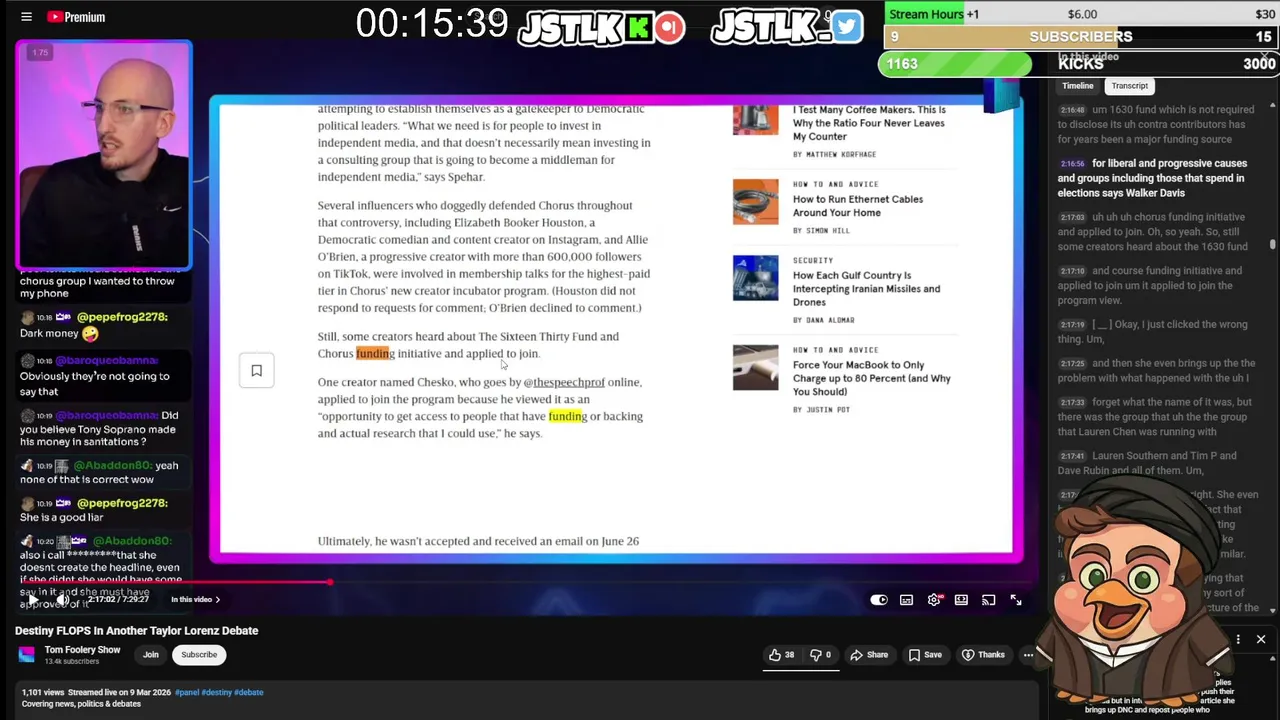Close the In this video panel

[x=1266, y=57]
